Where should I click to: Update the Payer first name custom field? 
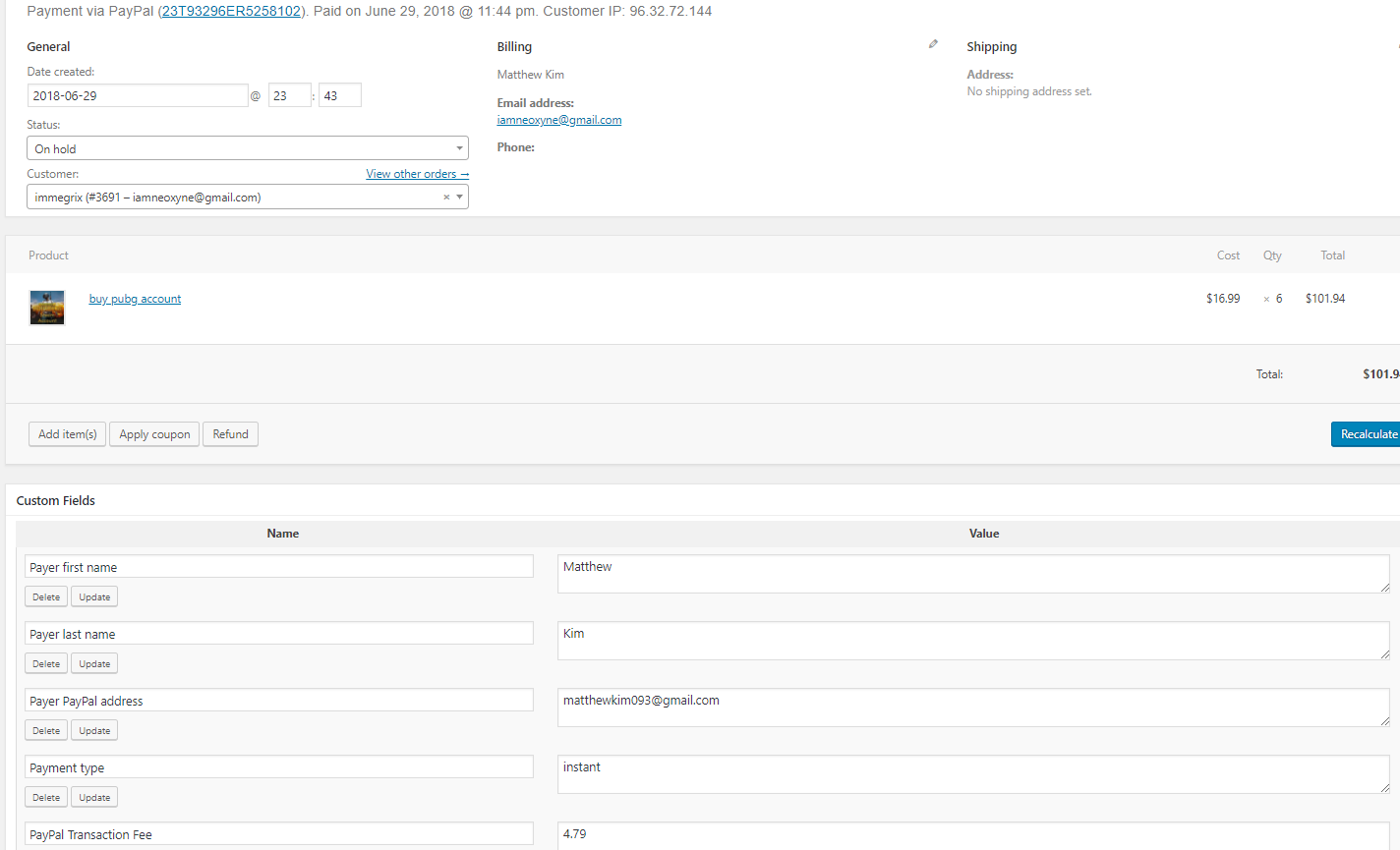point(94,597)
